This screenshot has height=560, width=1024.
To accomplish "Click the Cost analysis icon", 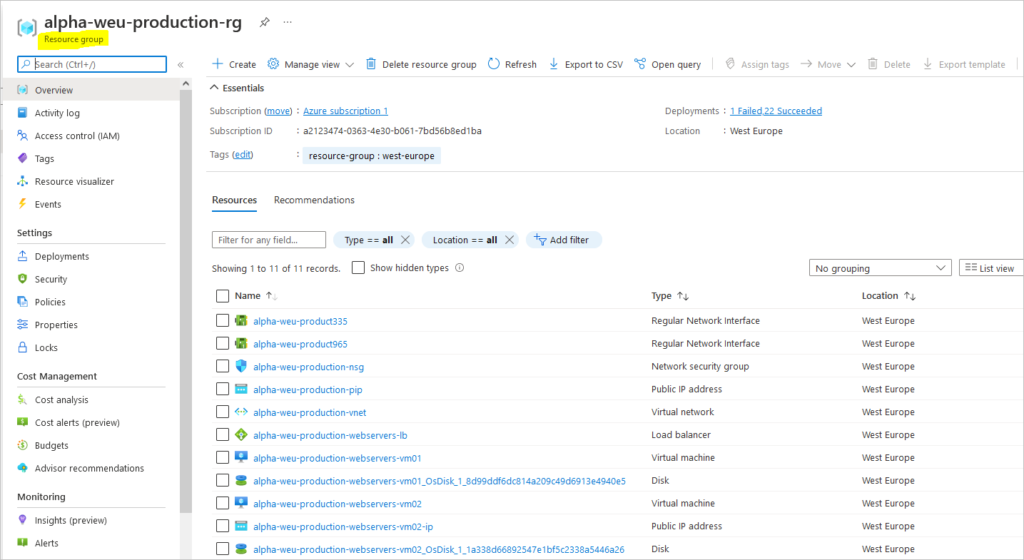I will click(x=23, y=399).
